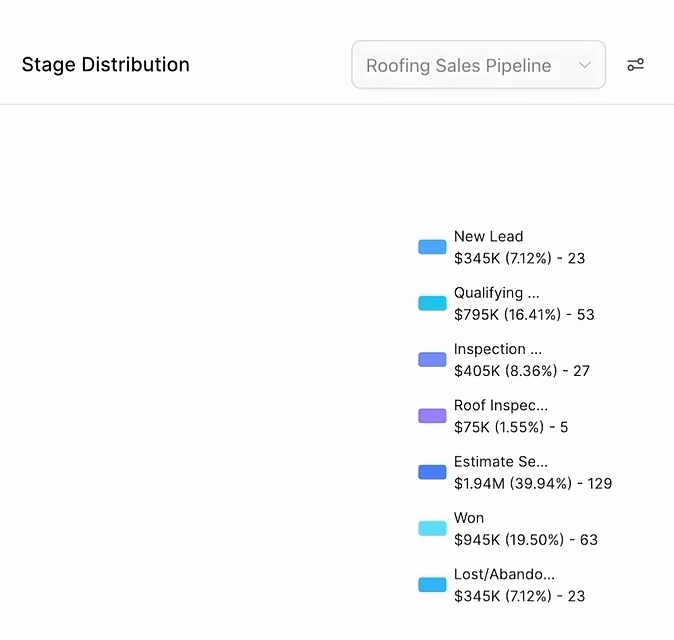Toggle the Won stage color swatch
Image resolution: width=674 pixels, height=640 pixels.
432,528
